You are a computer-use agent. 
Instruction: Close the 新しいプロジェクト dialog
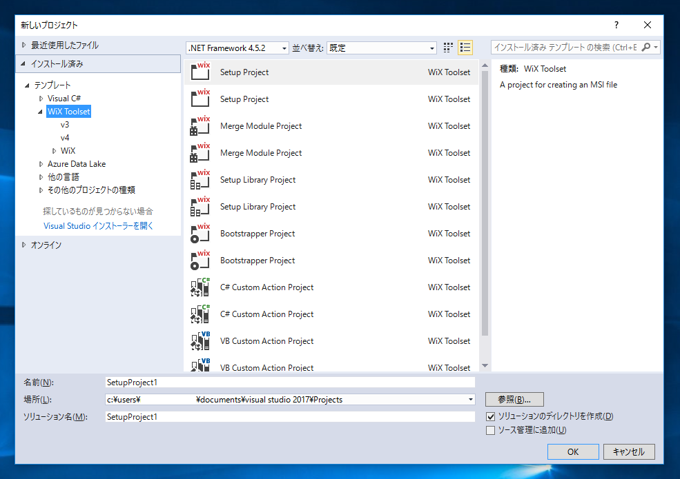[x=647, y=25]
